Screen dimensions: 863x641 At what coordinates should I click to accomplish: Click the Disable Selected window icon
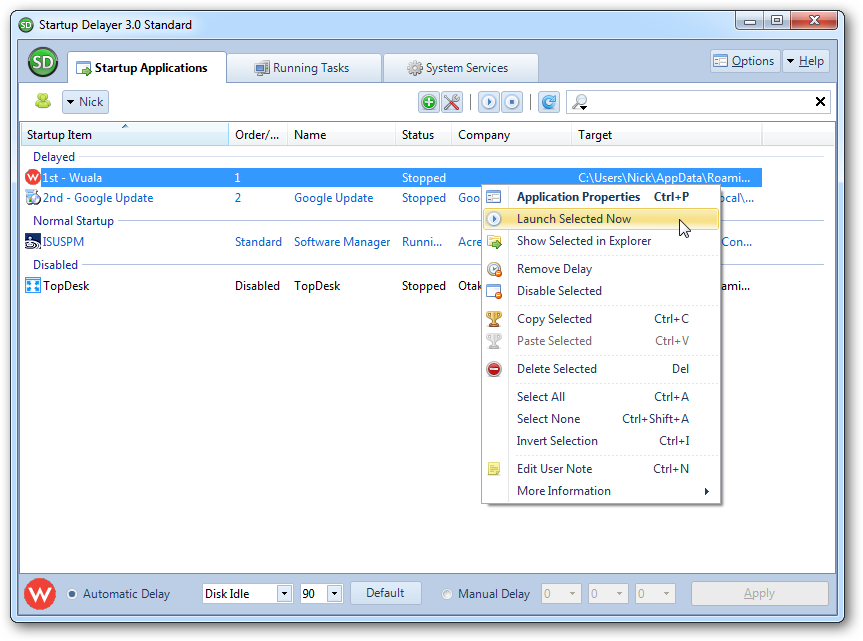click(494, 291)
